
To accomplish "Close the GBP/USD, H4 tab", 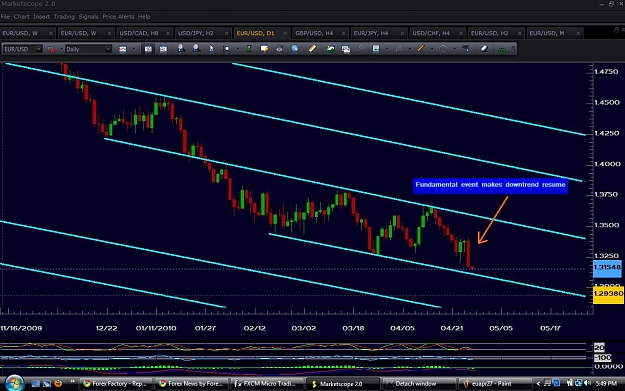I will click(x=344, y=33).
